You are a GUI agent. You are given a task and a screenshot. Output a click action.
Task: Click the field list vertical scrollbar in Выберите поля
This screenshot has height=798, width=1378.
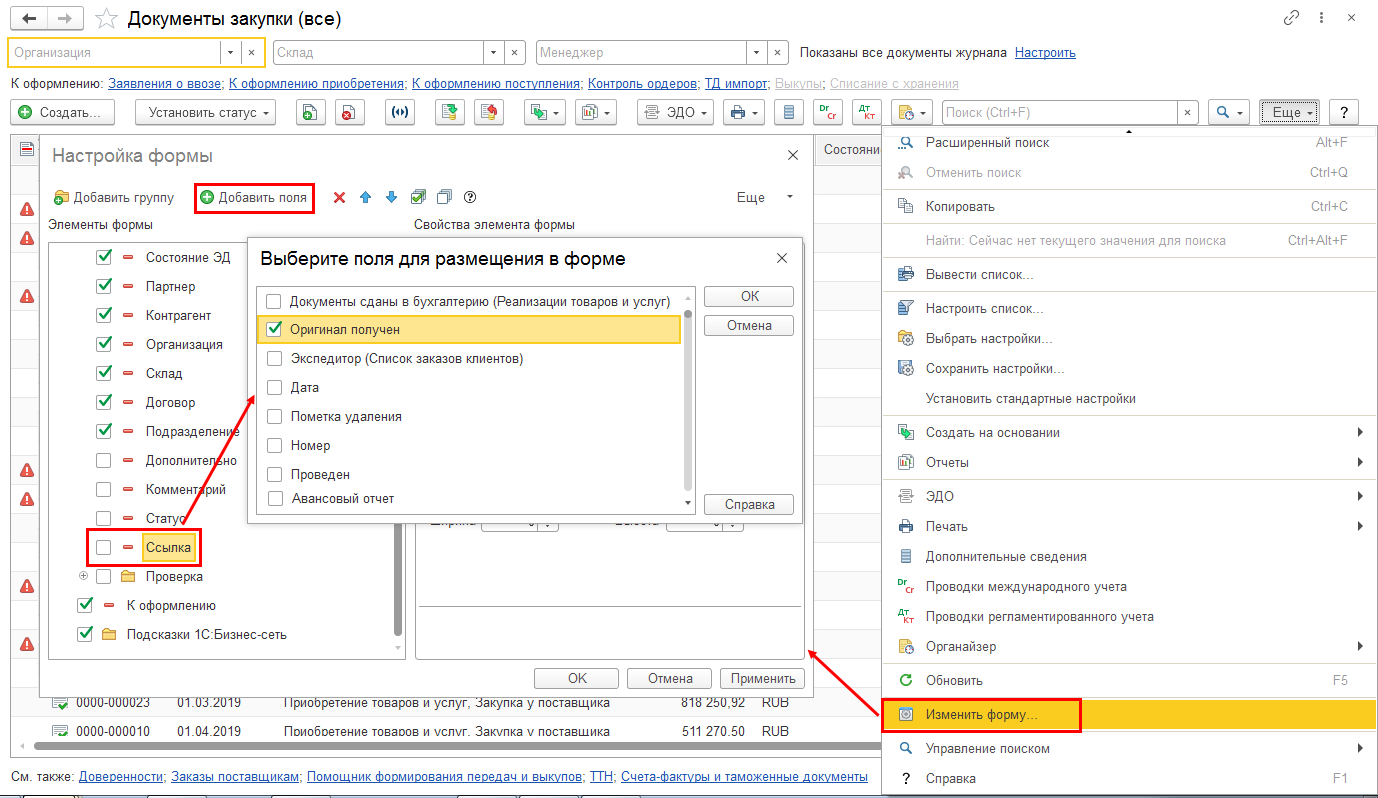click(688, 398)
